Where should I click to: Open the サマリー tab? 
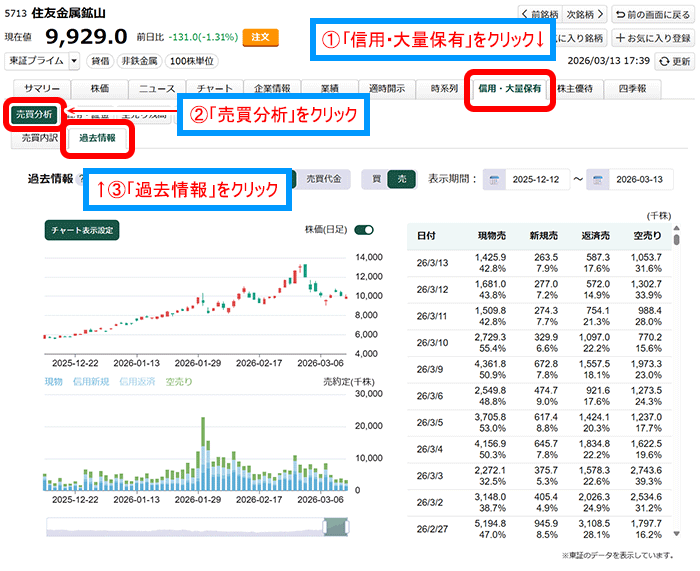click(x=42, y=89)
